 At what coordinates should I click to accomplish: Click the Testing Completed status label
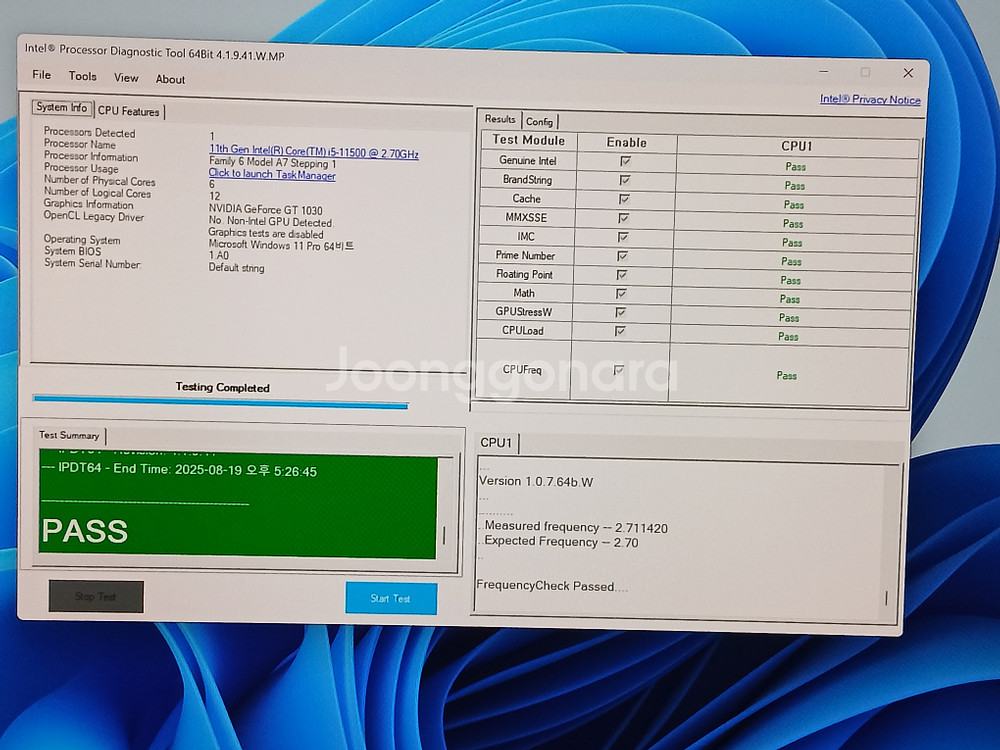click(223, 387)
